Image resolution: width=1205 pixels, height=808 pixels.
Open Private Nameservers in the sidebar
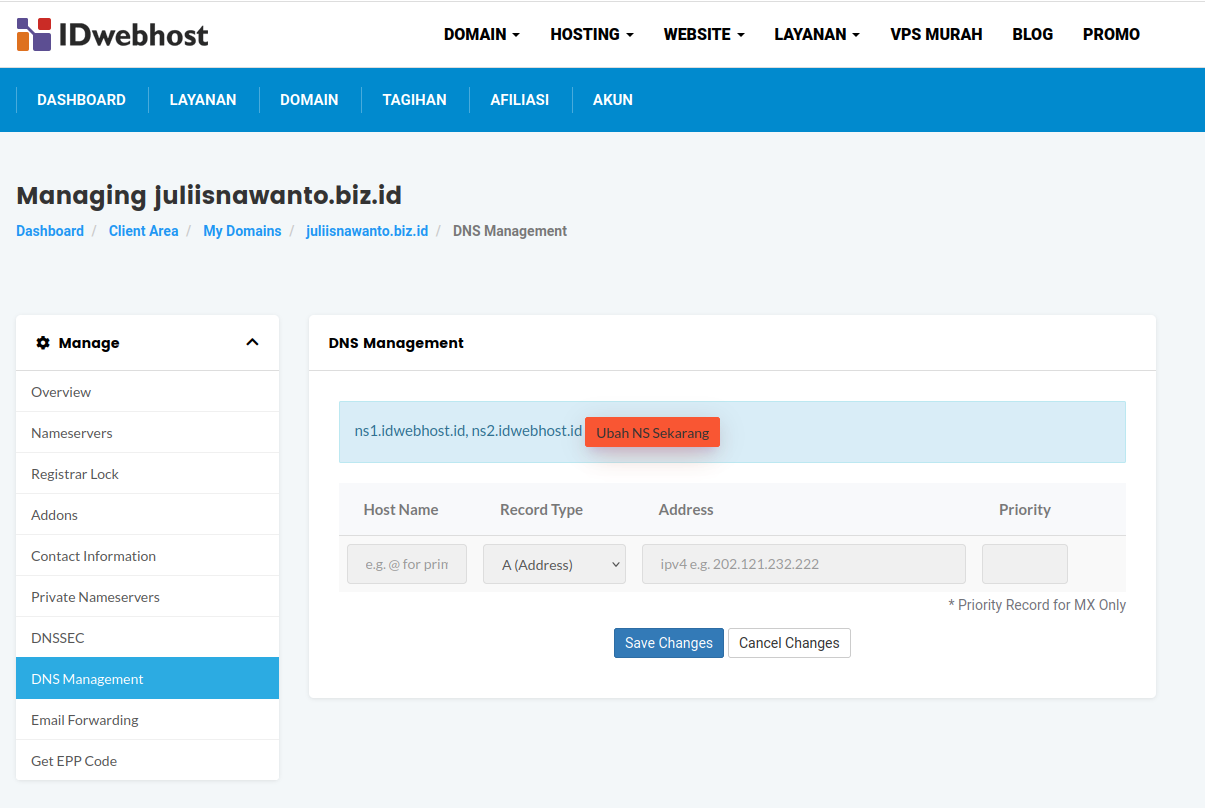tap(147, 597)
